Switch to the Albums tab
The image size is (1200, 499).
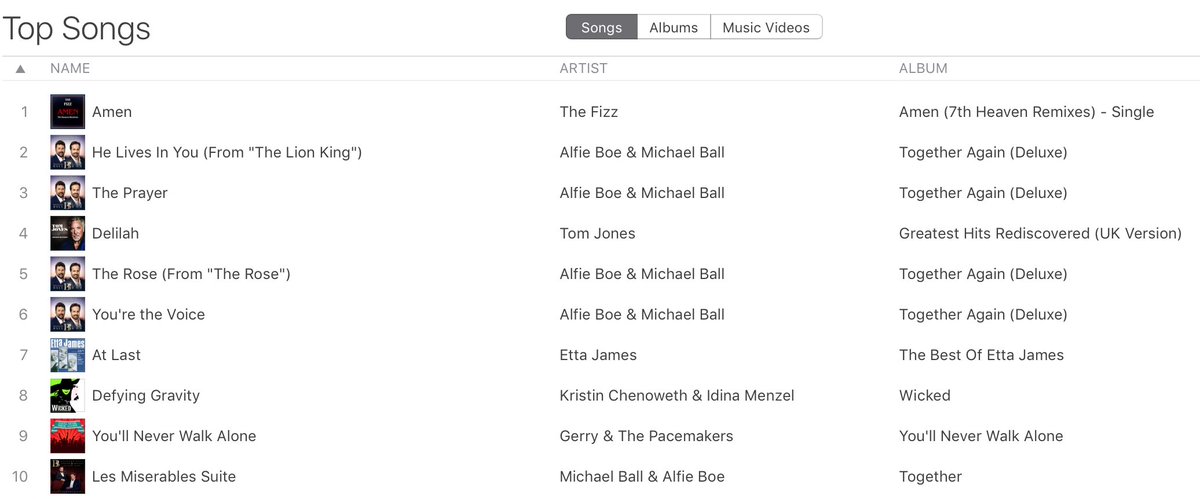point(673,27)
